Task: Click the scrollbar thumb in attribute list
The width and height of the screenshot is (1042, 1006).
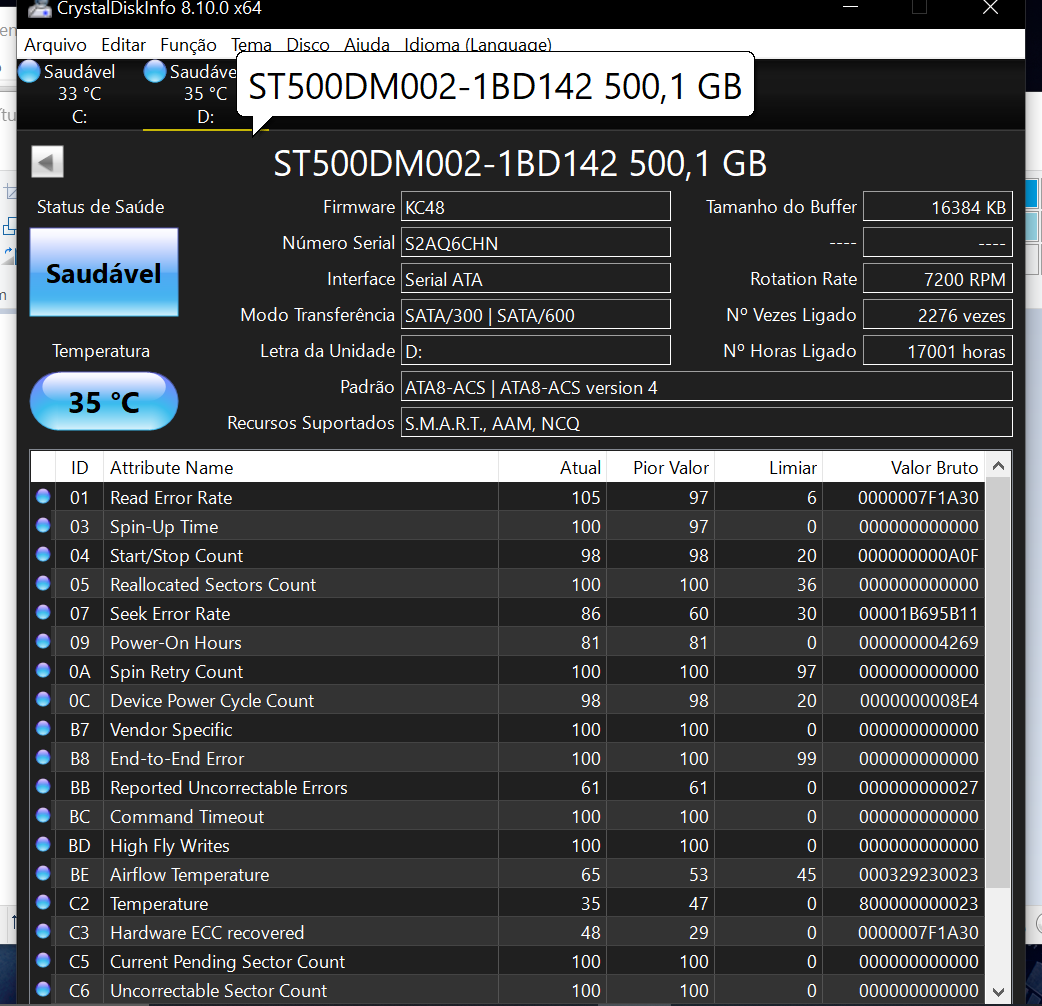Action: pos(997,684)
